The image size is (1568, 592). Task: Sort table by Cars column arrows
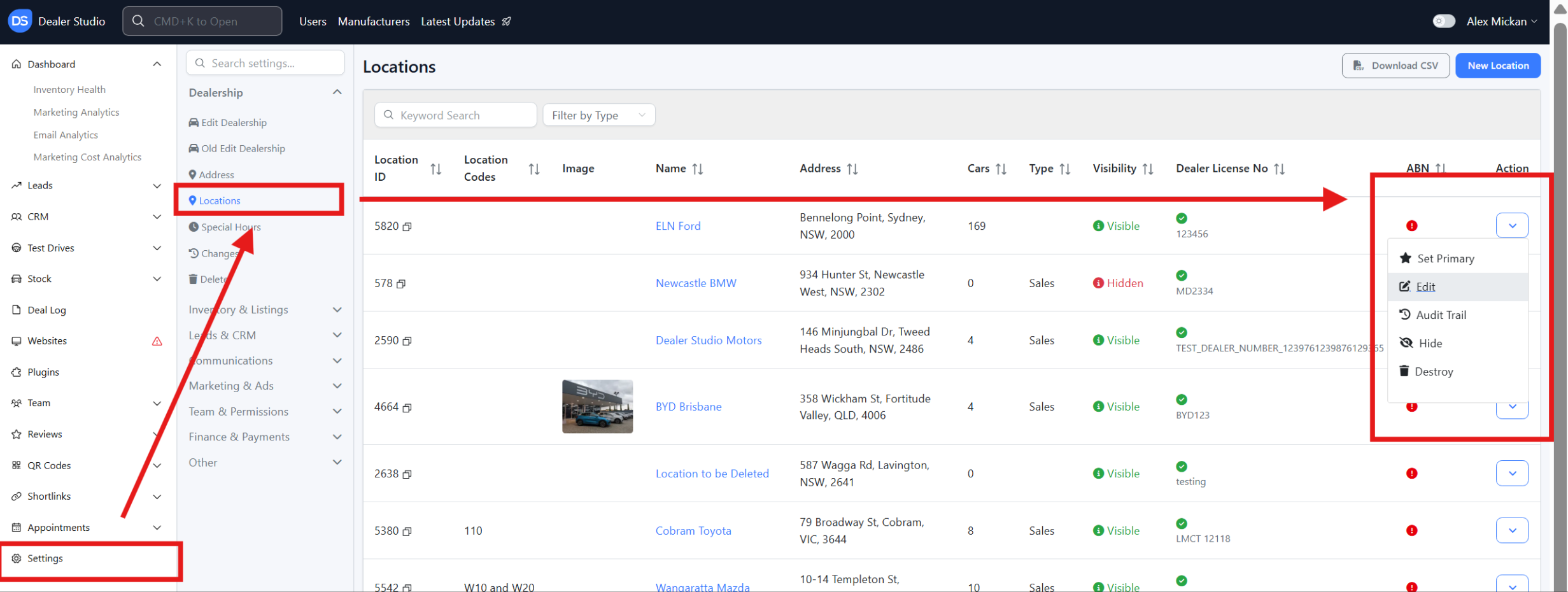(x=1001, y=169)
